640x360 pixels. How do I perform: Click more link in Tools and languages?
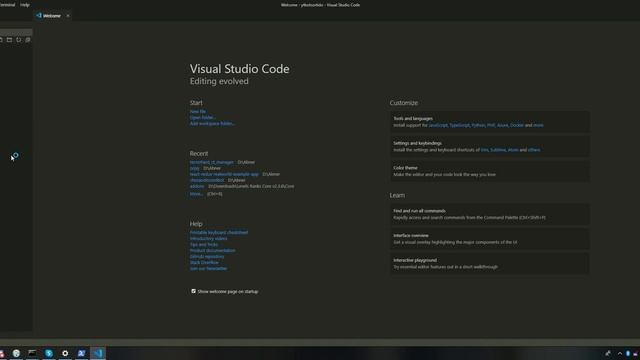click(538, 125)
